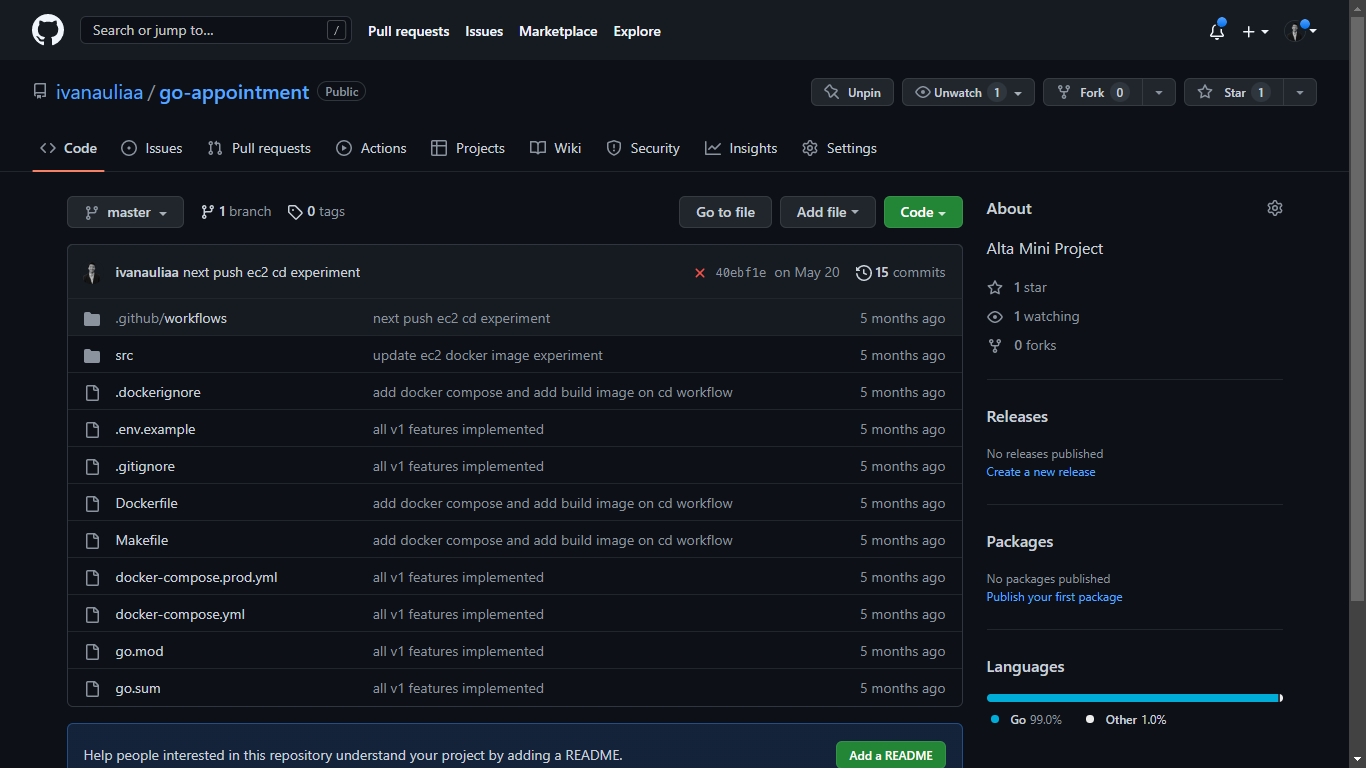Click Go to file button

coord(725,212)
